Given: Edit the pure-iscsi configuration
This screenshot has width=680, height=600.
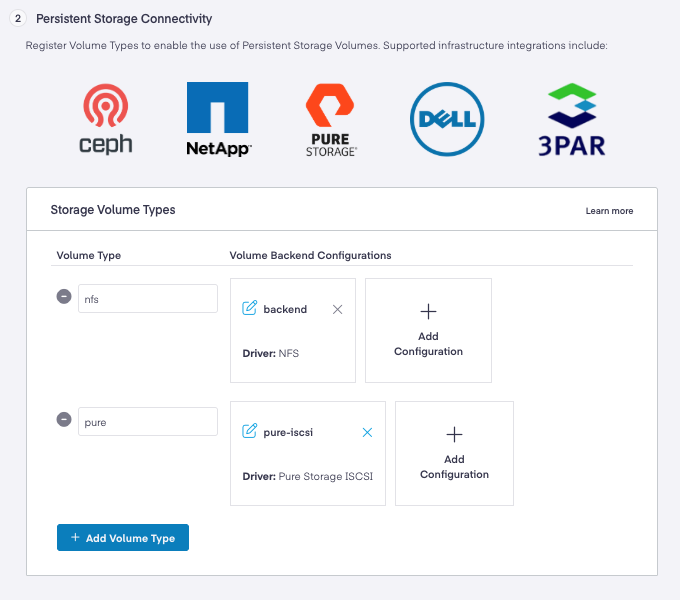Looking at the screenshot, I should point(250,432).
